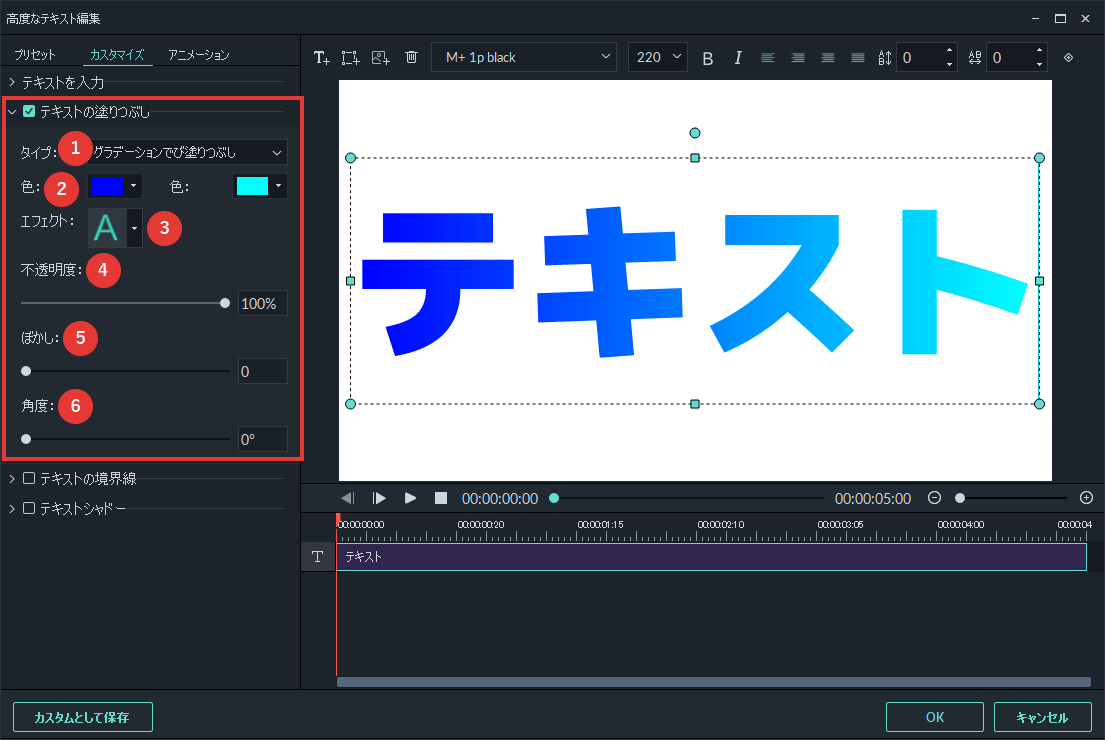
Task: Stop the preview playback
Action: pyautogui.click(x=440, y=498)
